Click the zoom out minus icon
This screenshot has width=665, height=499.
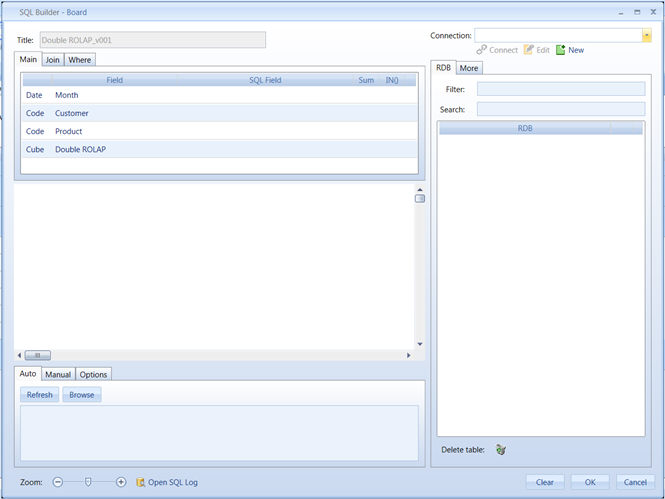[x=58, y=482]
